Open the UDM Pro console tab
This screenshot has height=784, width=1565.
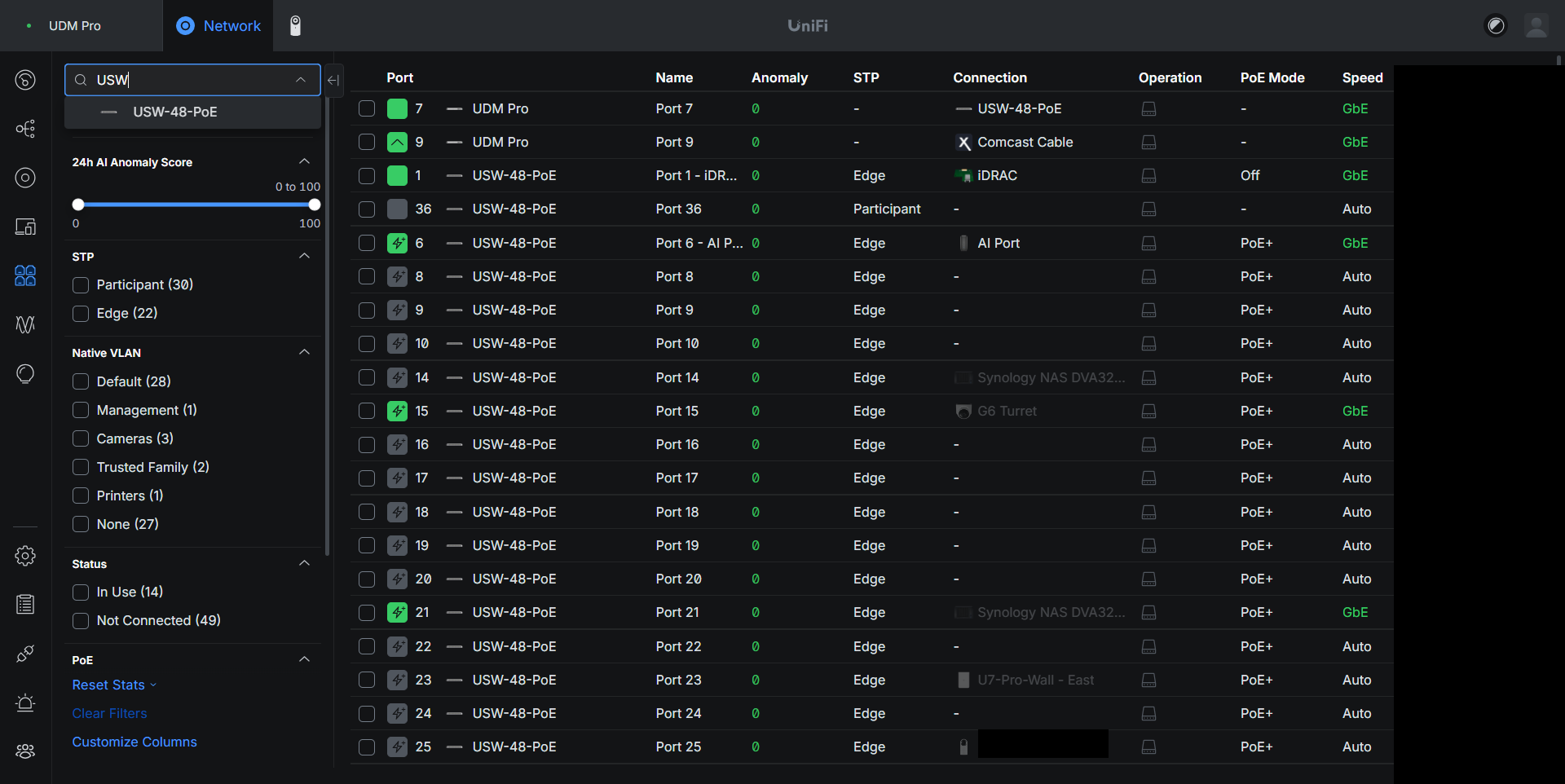point(74,26)
